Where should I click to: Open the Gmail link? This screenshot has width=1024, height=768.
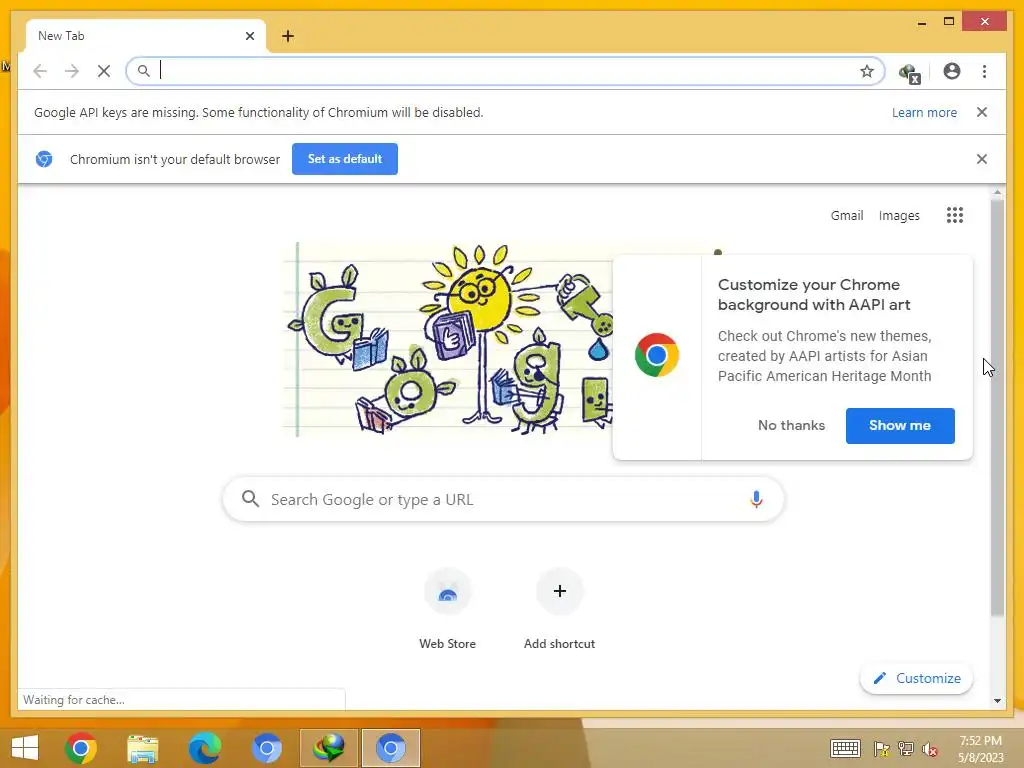847,216
